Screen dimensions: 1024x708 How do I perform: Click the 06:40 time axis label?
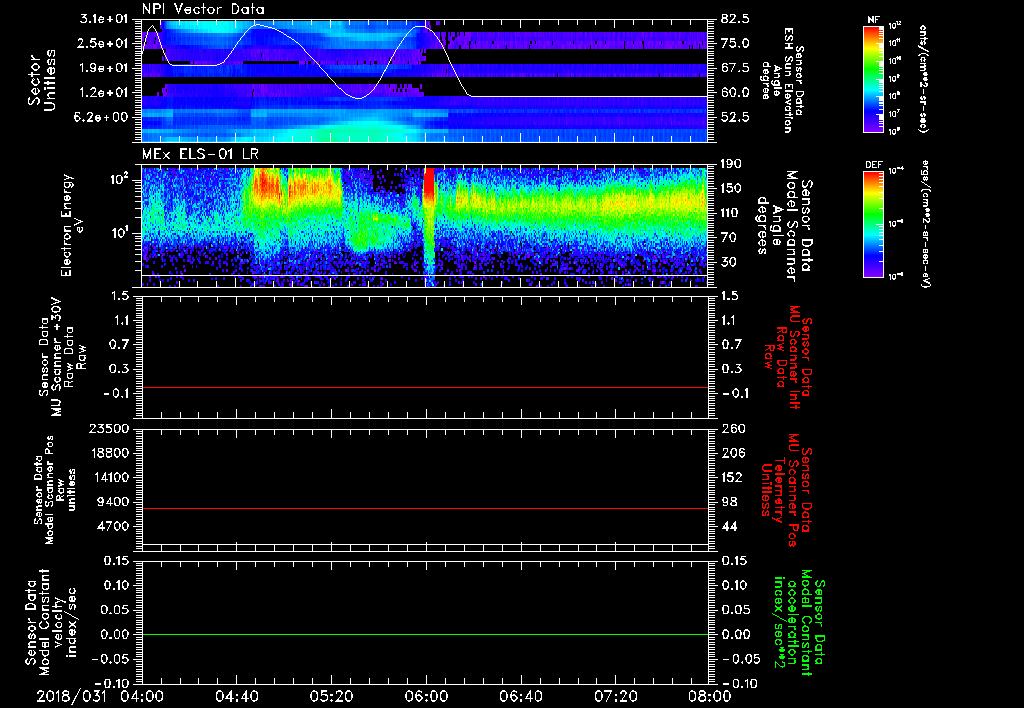click(520, 696)
